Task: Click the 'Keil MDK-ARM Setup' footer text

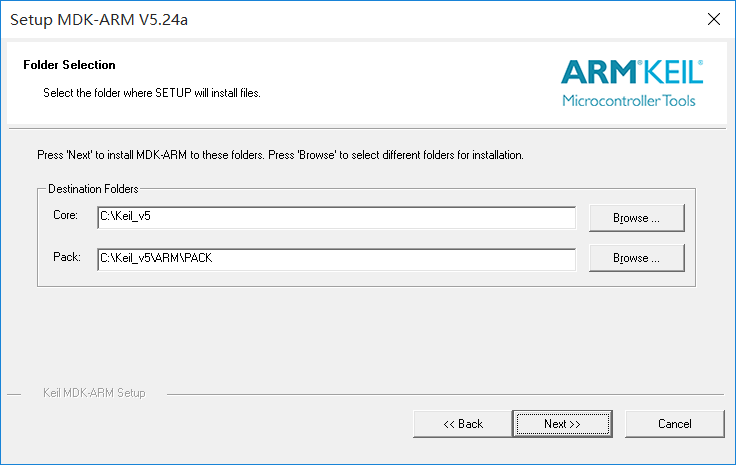Action: (x=94, y=393)
